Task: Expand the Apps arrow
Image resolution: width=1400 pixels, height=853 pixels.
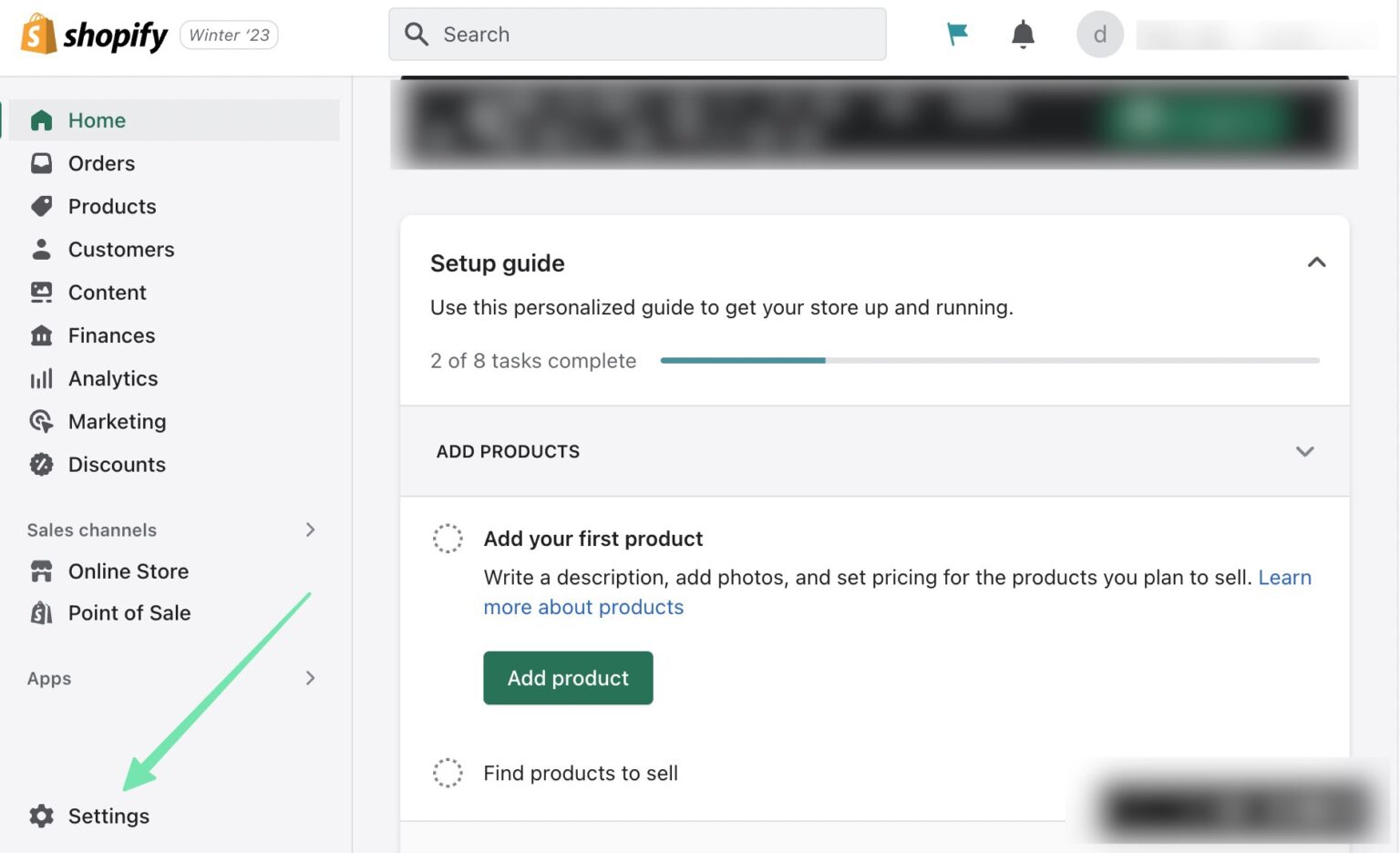Action: coord(311,678)
